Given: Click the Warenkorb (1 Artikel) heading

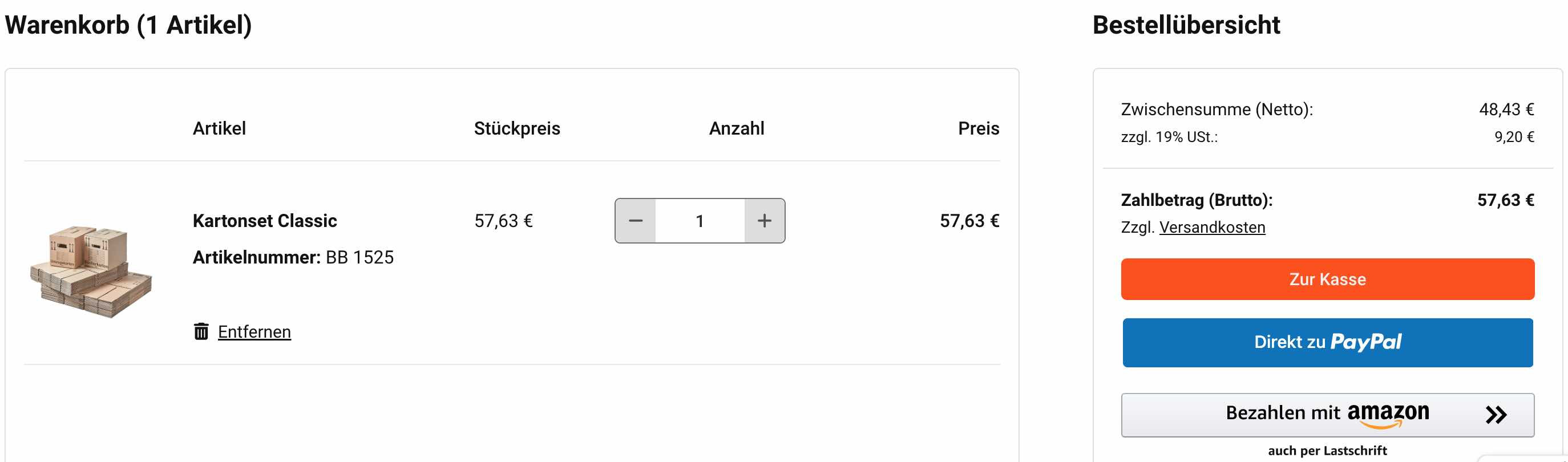Looking at the screenshot, I should [128, 25].
